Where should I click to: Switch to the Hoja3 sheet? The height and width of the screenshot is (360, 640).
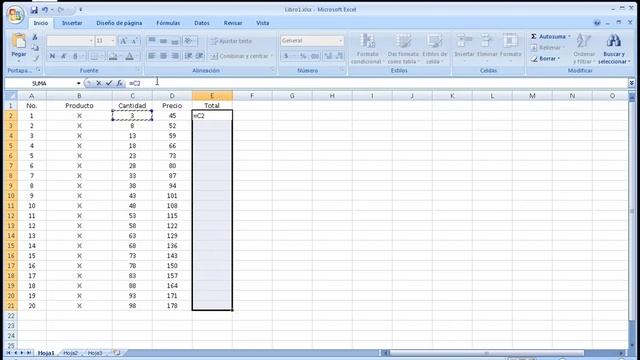(95, 353)
